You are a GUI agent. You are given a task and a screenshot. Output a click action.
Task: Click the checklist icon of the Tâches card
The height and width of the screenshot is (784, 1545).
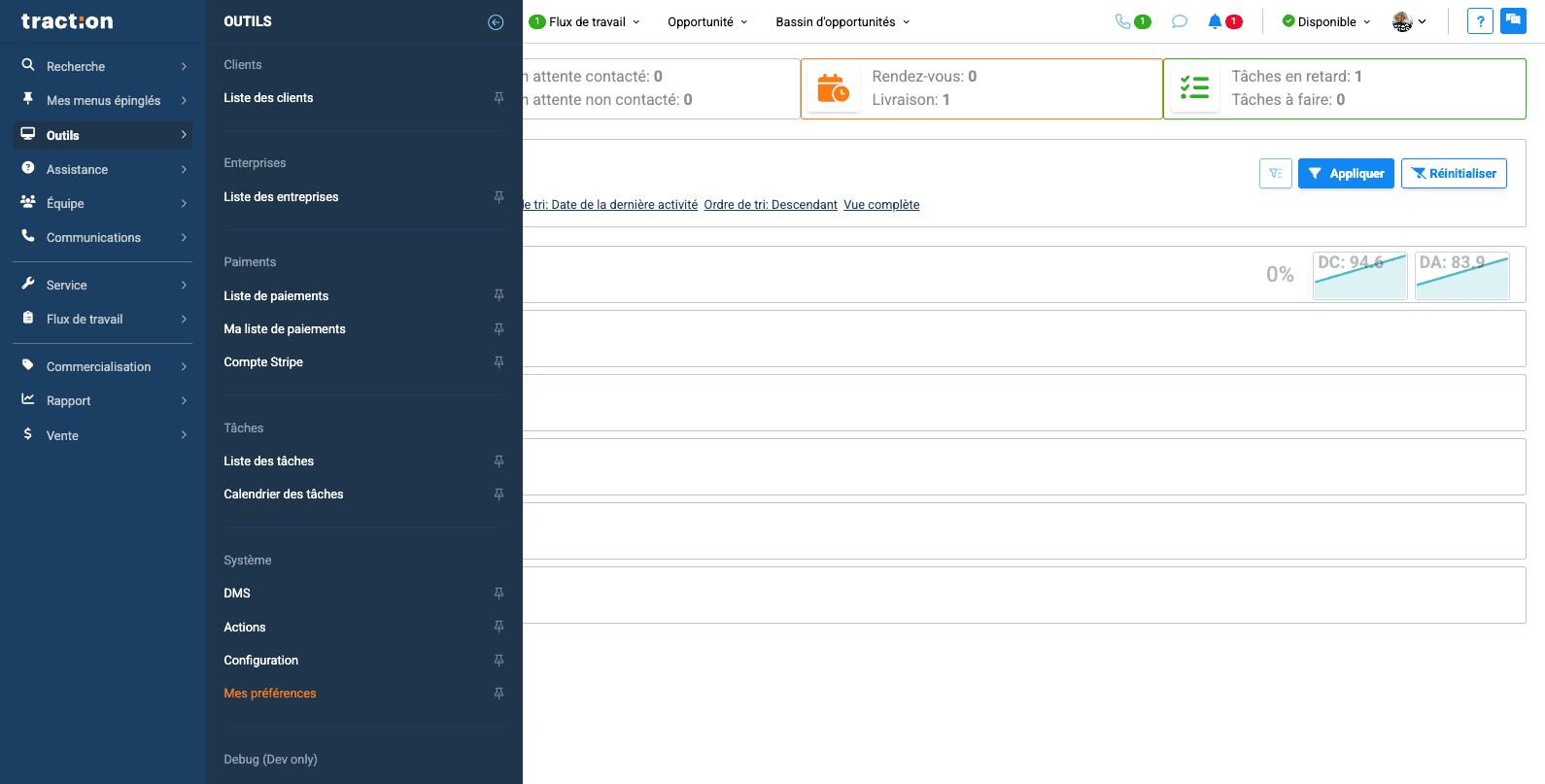[1194, 88]
